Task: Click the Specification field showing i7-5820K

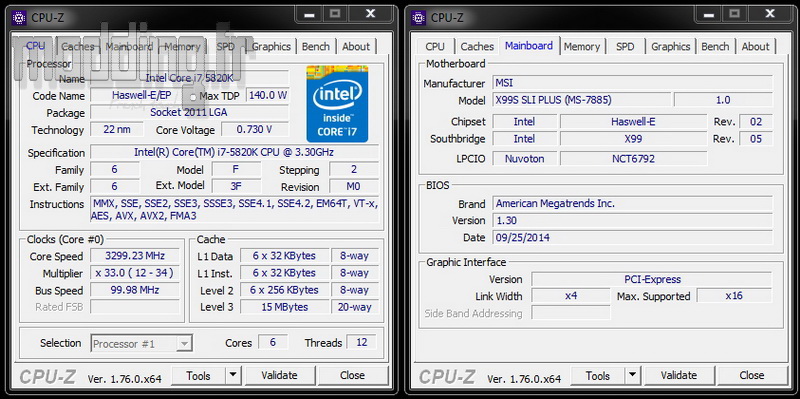Action: [x=235, y=153]
